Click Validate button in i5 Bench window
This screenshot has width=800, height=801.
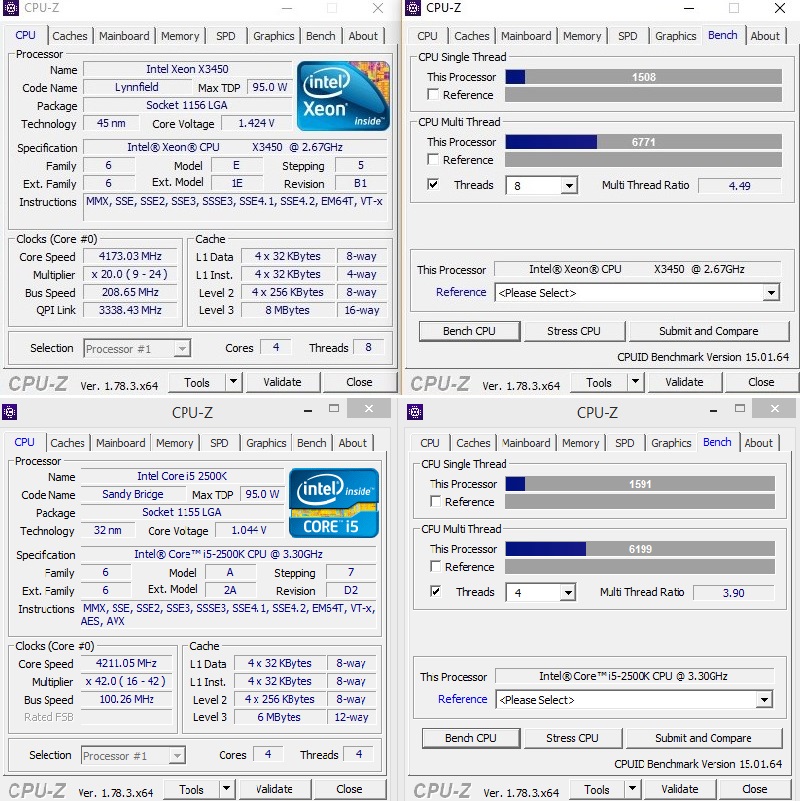coord(680,789)
